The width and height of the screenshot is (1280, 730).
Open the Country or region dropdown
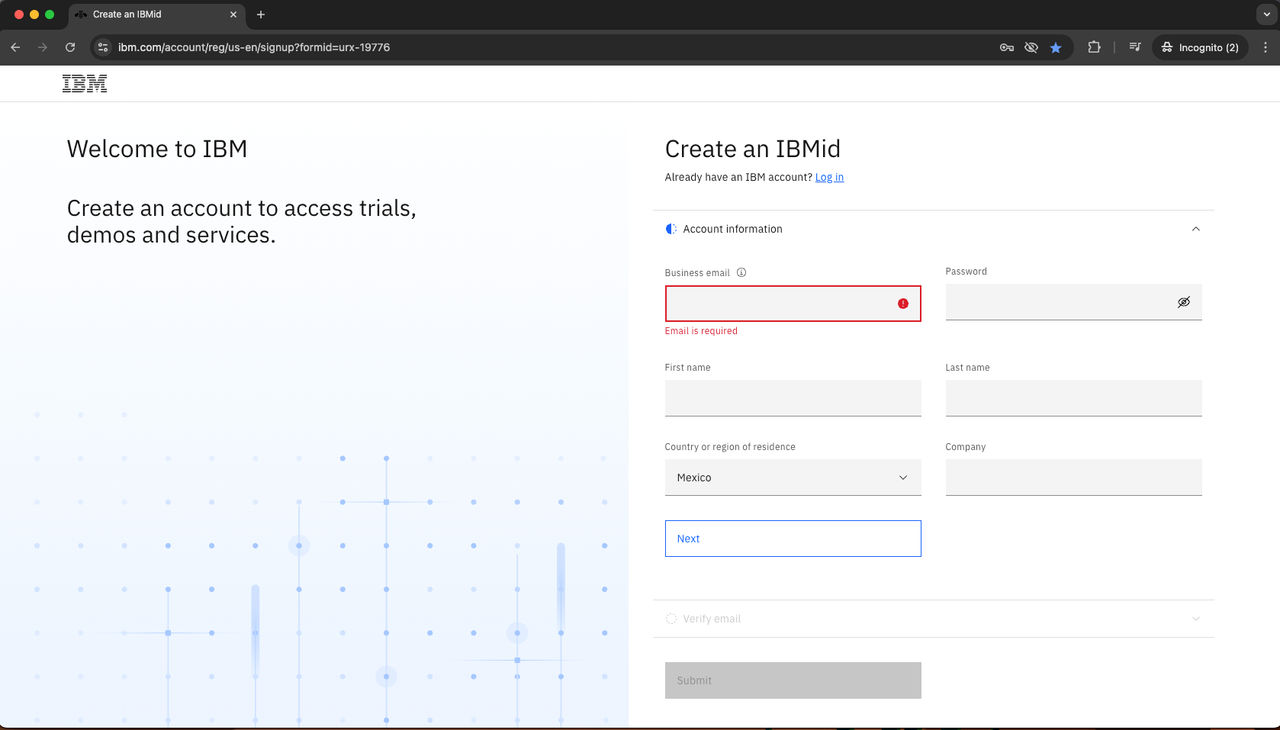[793, 477]
